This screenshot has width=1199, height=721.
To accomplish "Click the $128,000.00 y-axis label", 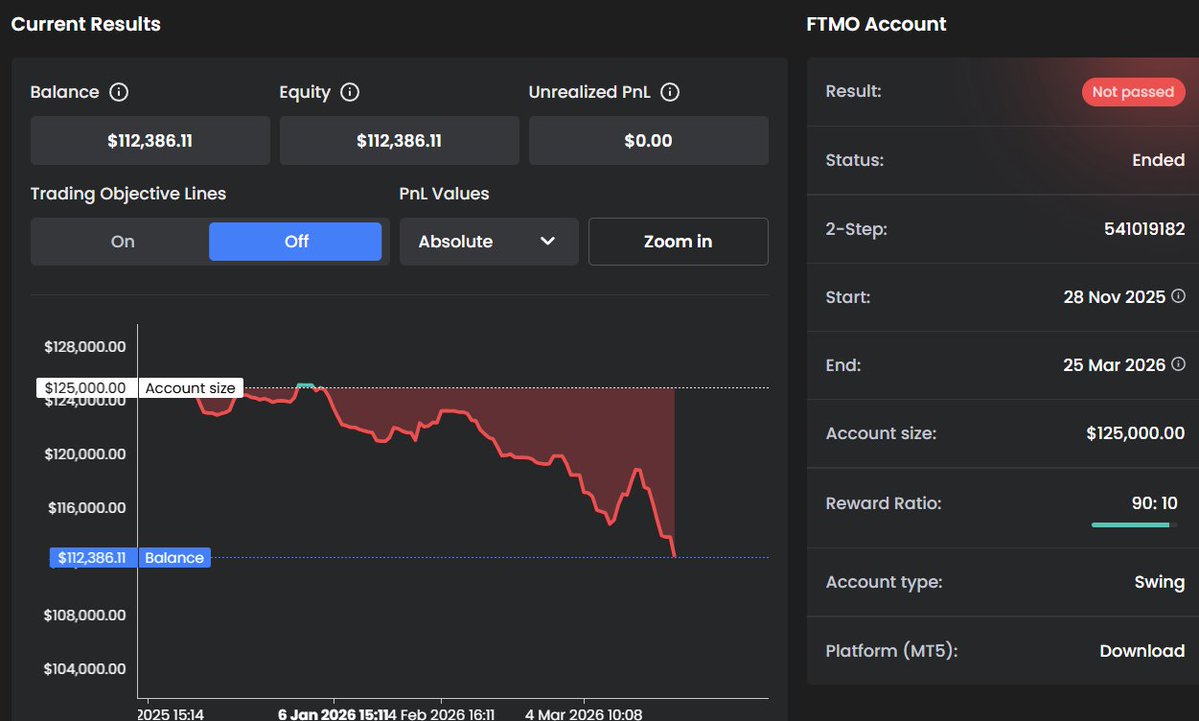I will [85, 346].
